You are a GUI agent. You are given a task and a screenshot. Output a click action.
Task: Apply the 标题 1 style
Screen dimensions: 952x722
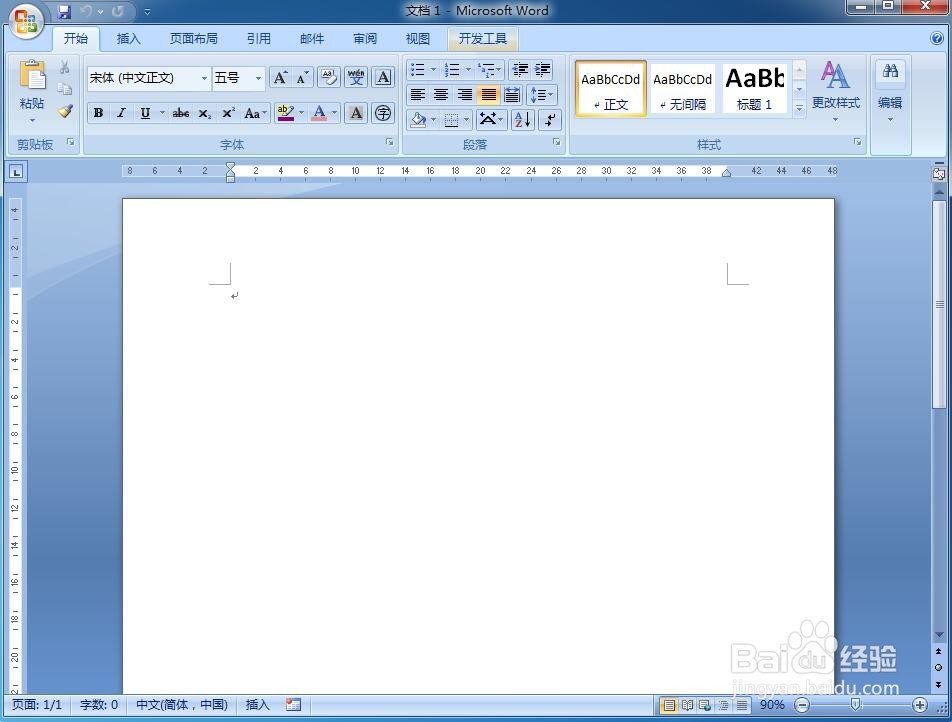pos(755,89)
